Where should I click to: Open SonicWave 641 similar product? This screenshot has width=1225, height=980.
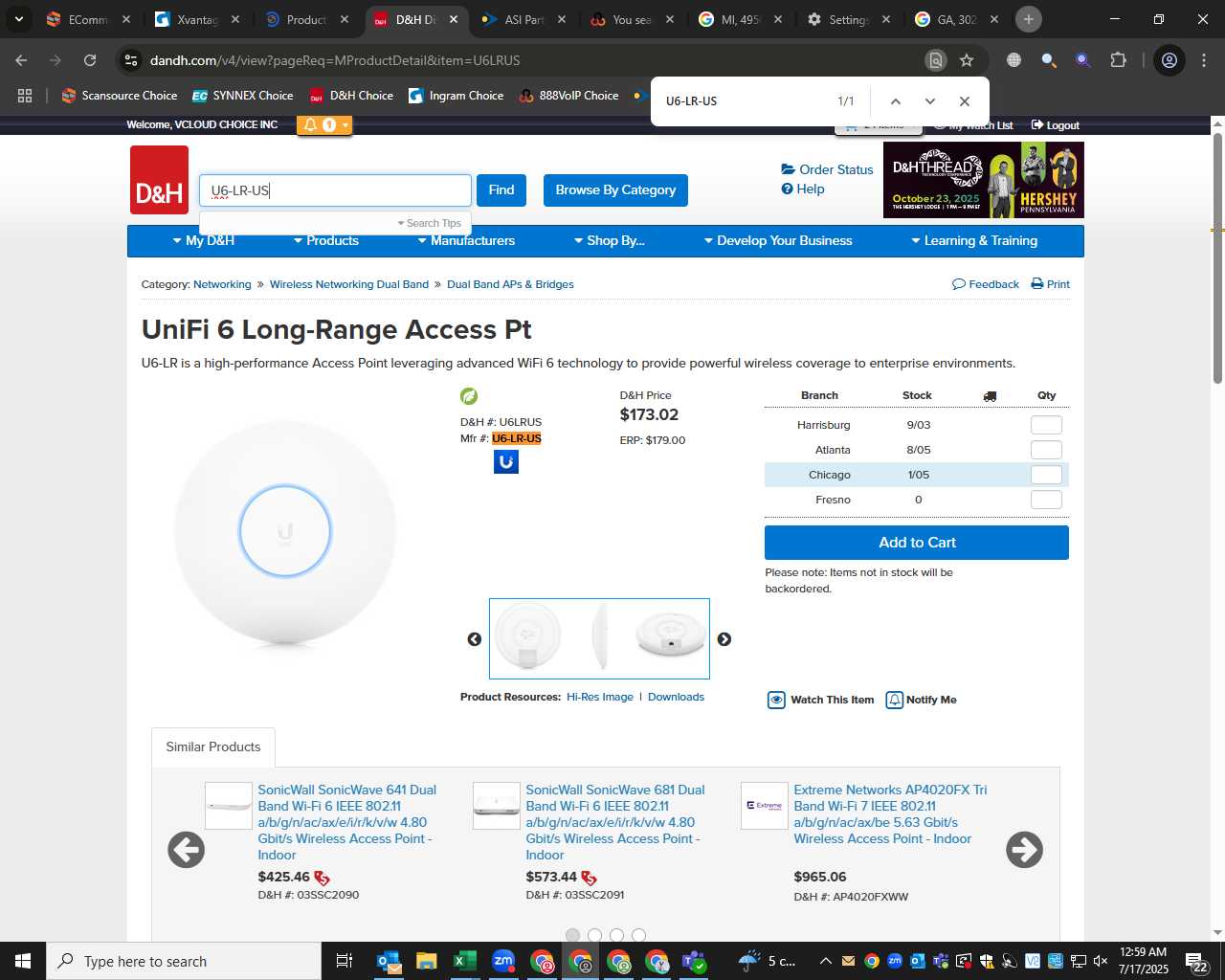347,822
